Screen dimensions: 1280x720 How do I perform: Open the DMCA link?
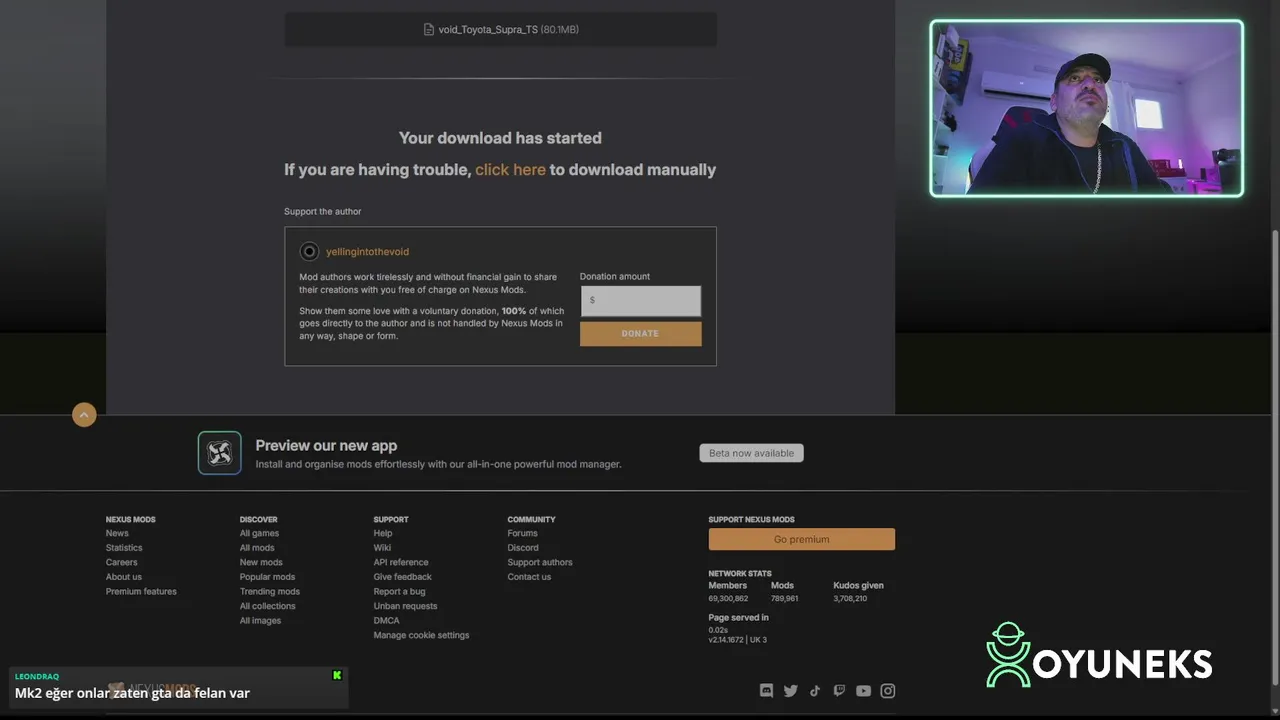pos(386,620)
